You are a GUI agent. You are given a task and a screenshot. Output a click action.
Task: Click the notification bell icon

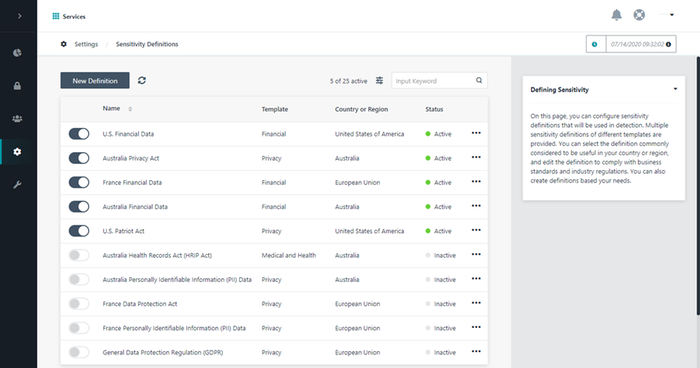click(617, 15)
